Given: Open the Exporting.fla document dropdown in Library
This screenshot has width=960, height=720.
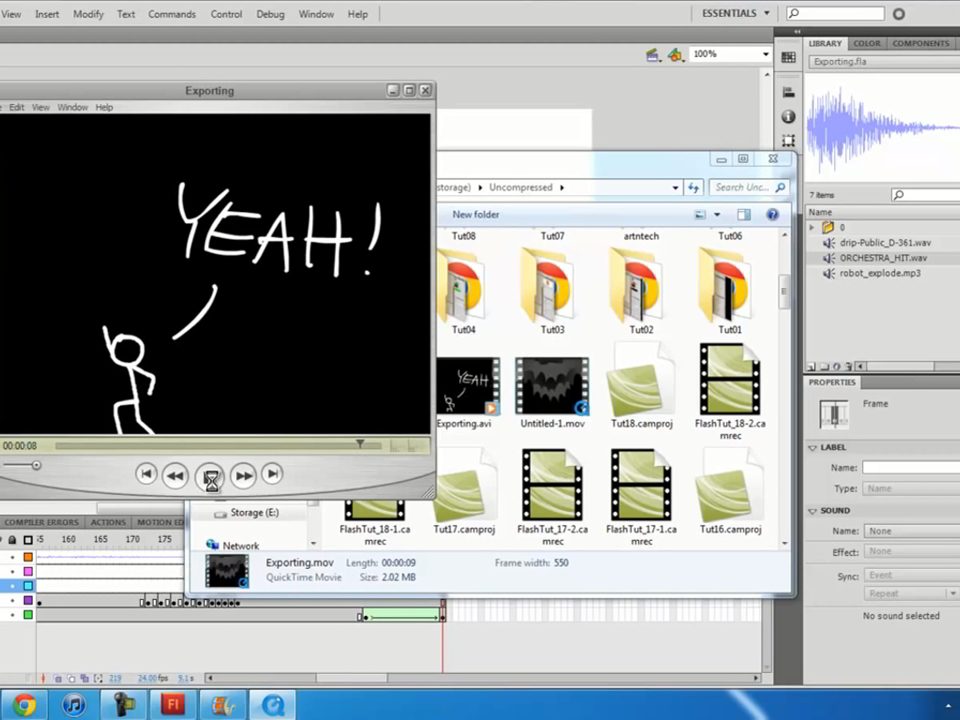Looking at the screenshot, I should [x=884, y=62].
